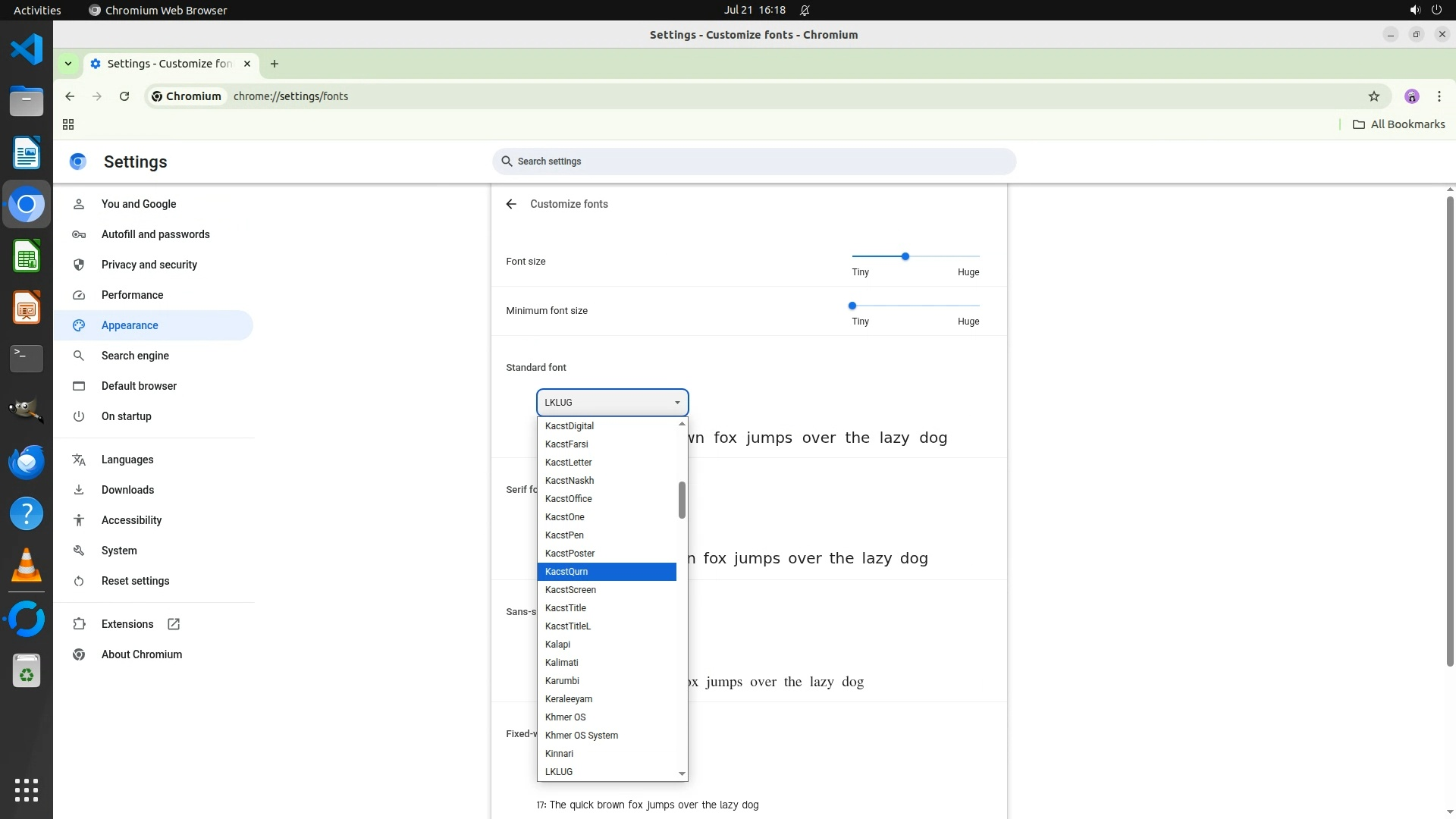Choose Khmer OS System font option
Viewport: 1456px width, 819px height.
[x=582, y=736]
